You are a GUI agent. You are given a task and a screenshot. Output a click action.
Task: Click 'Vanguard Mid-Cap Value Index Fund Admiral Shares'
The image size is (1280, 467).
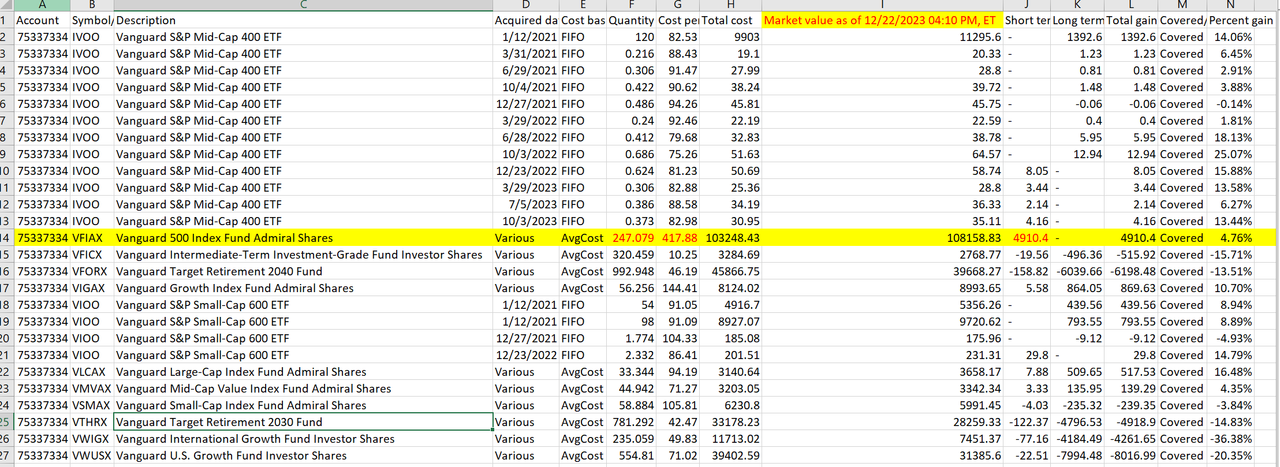pos(303,388)
